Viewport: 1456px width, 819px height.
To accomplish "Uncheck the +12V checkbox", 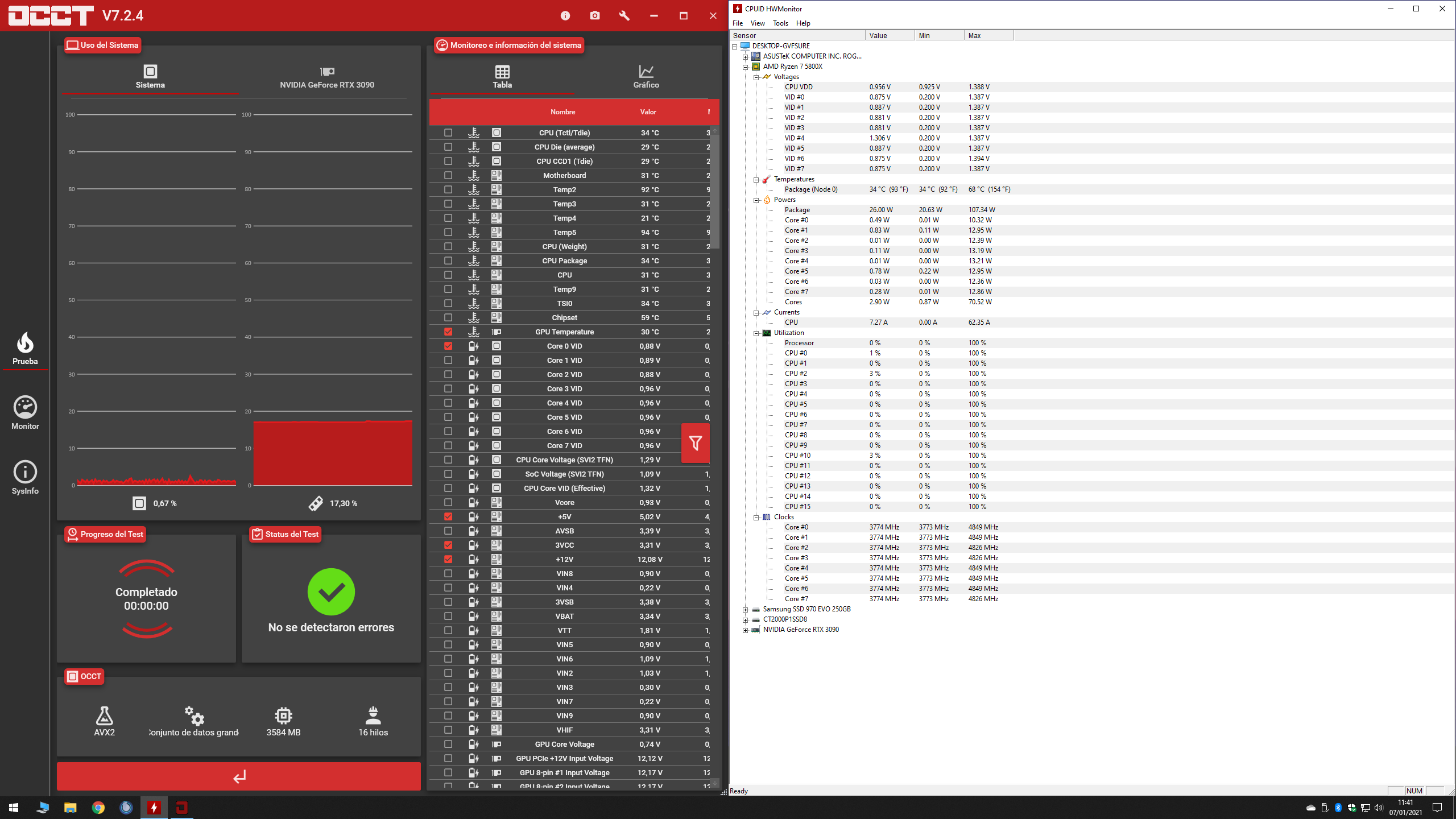I will 448,560.
